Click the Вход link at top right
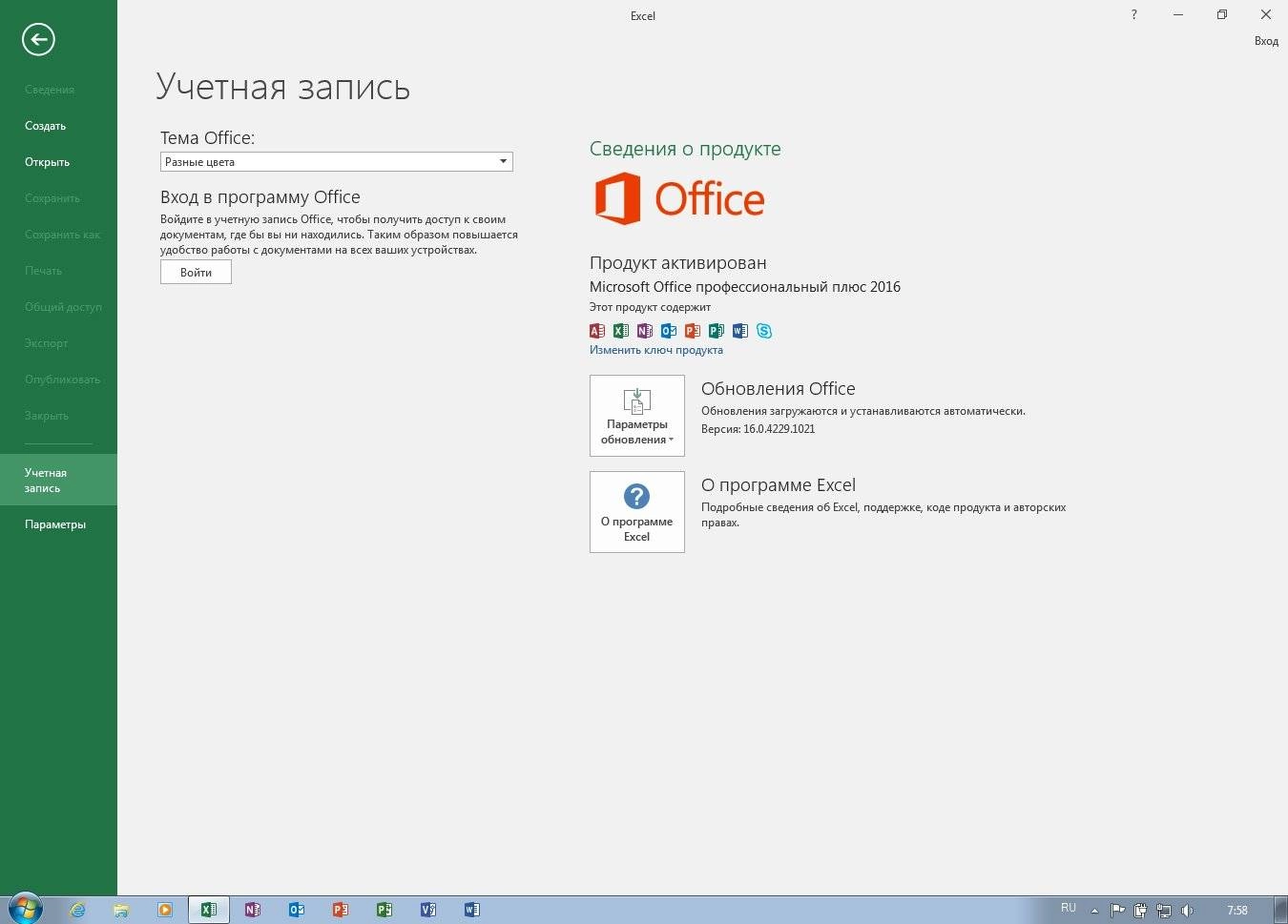Image resolution: width=1288 pixels, height=924 pixels. [x=1266, y=41]
